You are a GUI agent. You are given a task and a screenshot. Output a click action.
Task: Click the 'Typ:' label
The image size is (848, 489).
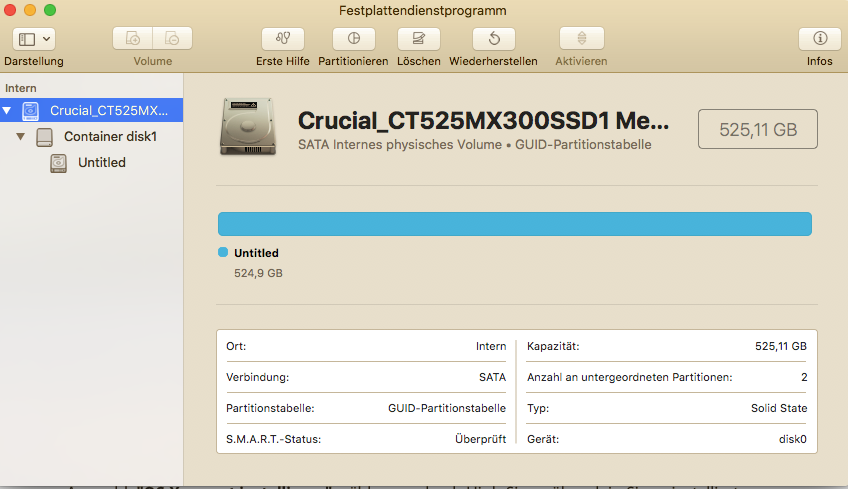point(538,408)
